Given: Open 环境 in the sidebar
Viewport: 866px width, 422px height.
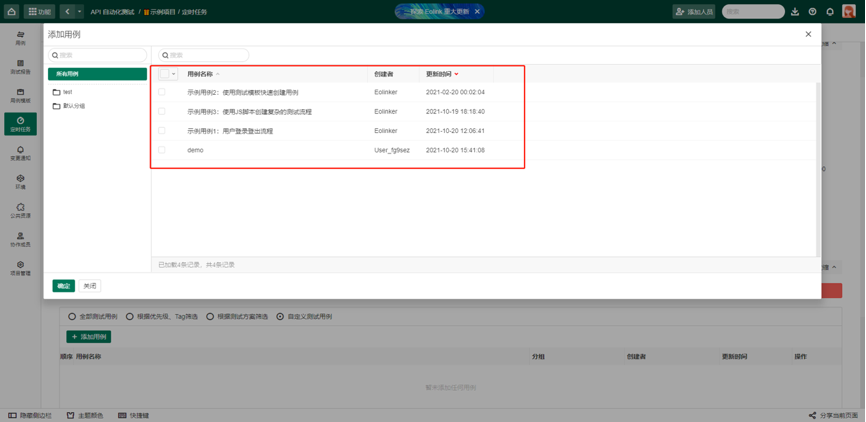Looking at the screenshot, I should coord(20,182).
